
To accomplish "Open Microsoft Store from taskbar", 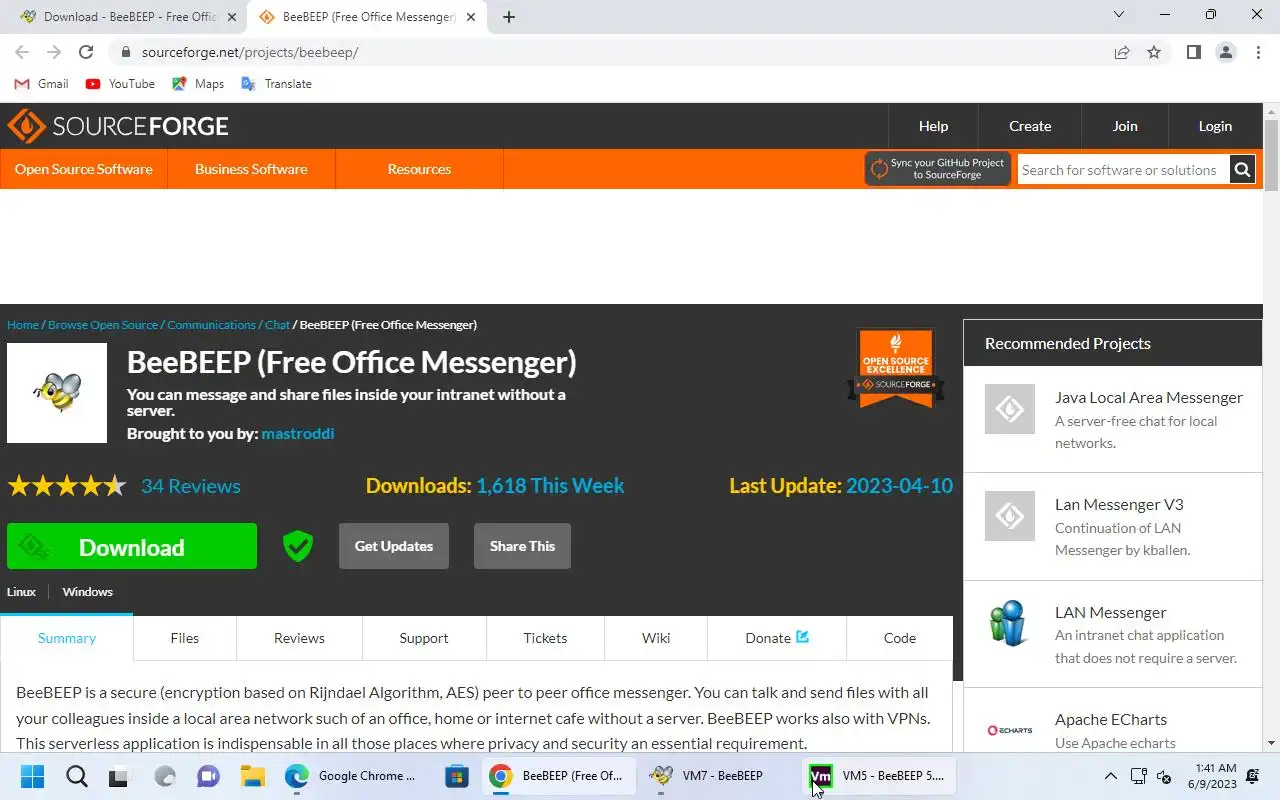I will coord(457,776).
